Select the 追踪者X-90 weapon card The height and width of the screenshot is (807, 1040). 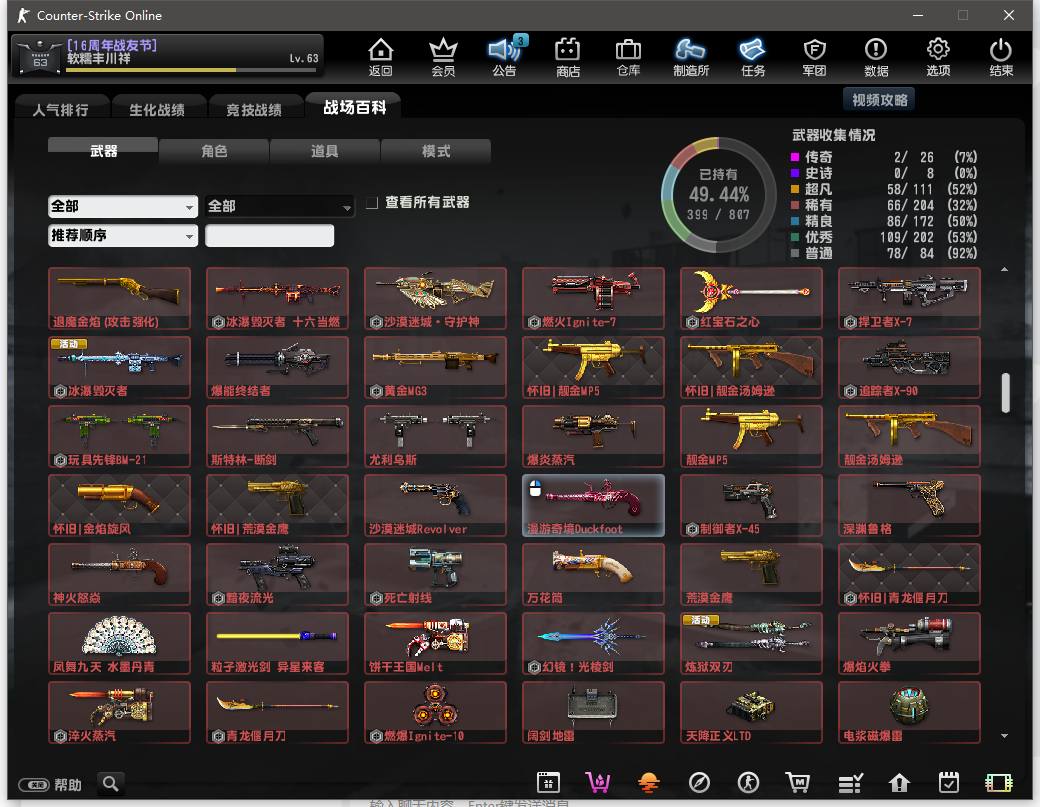[x=909, y=367]
